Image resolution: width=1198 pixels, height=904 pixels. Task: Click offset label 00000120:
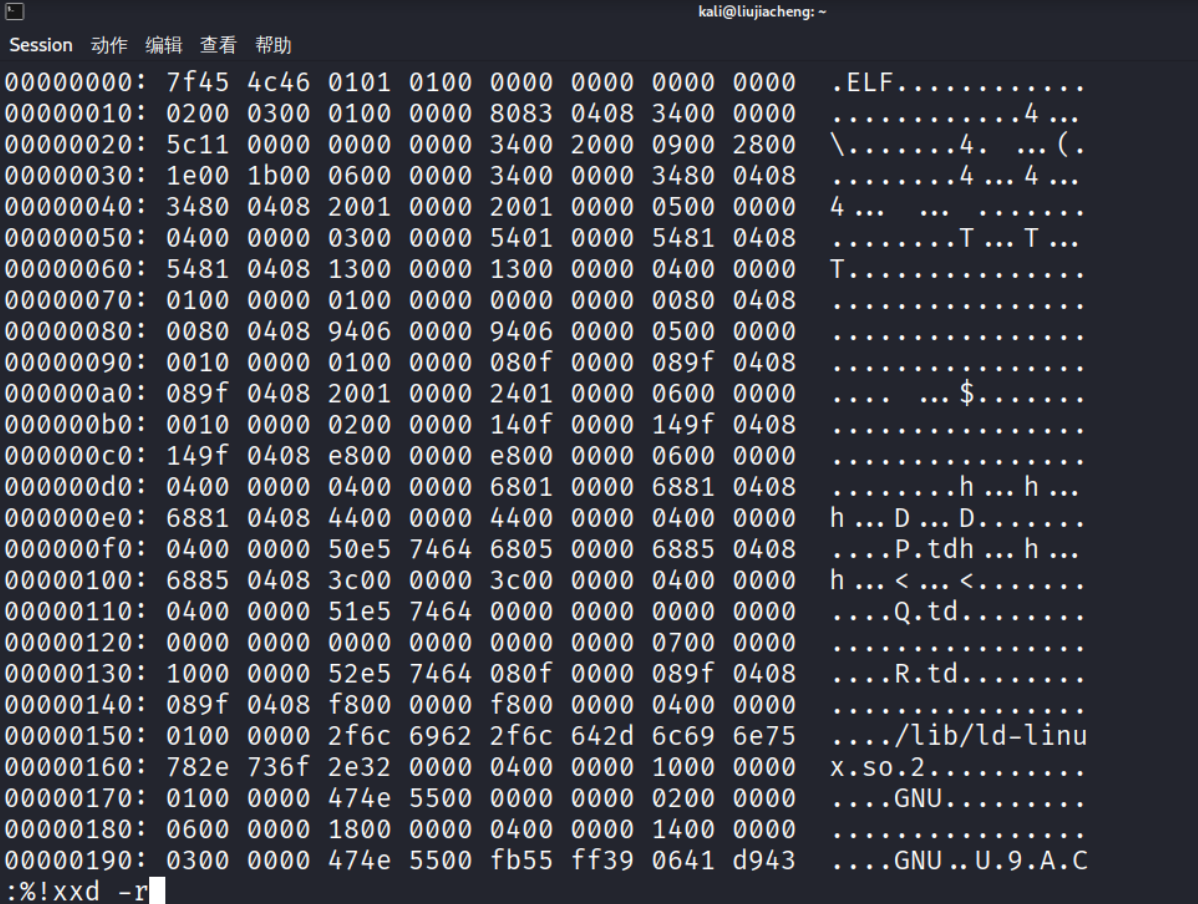pyautogui.click(x=76, y=643)
